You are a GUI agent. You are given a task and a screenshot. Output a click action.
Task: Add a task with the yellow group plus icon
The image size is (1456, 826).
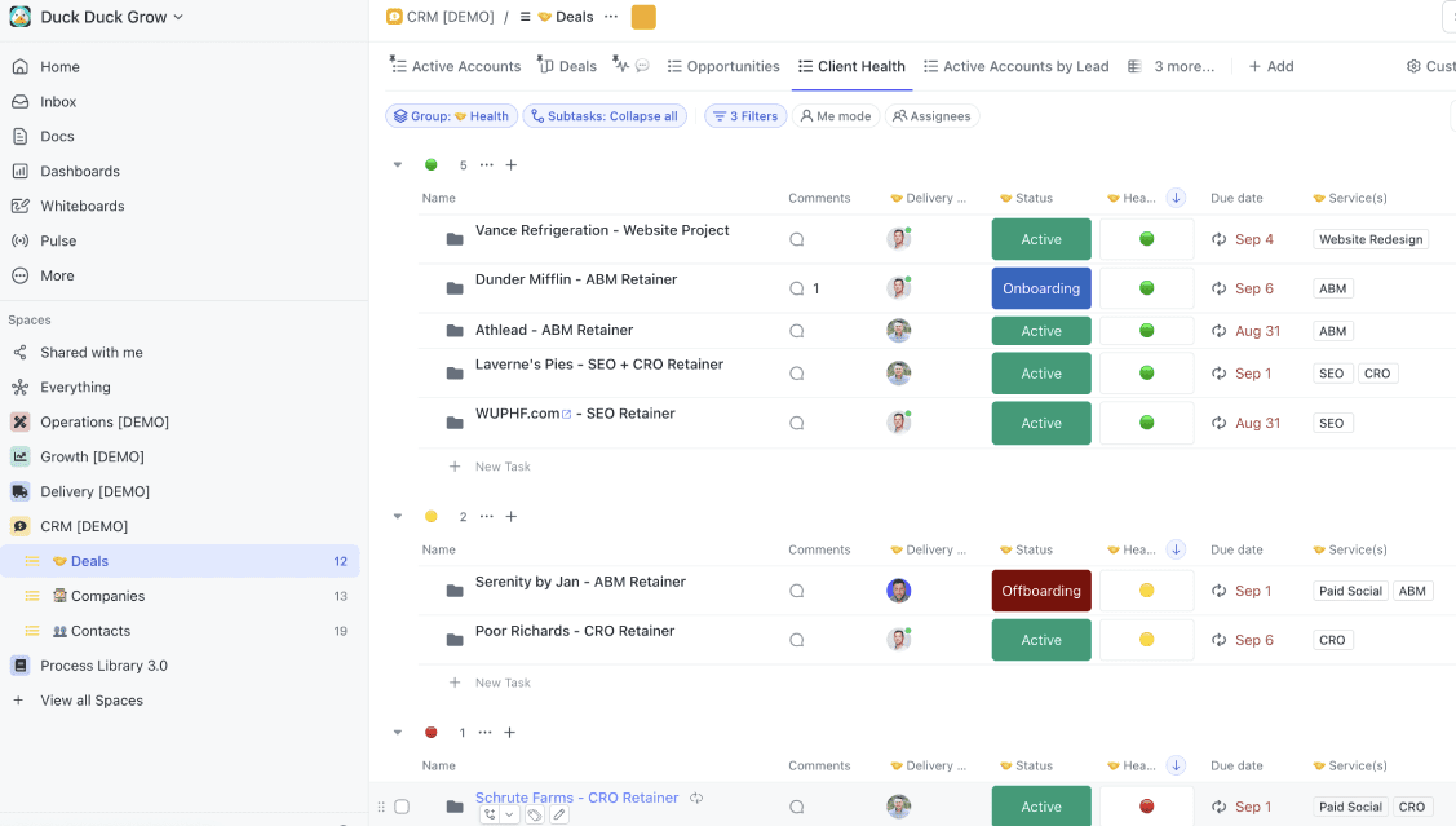click(511, 516)
